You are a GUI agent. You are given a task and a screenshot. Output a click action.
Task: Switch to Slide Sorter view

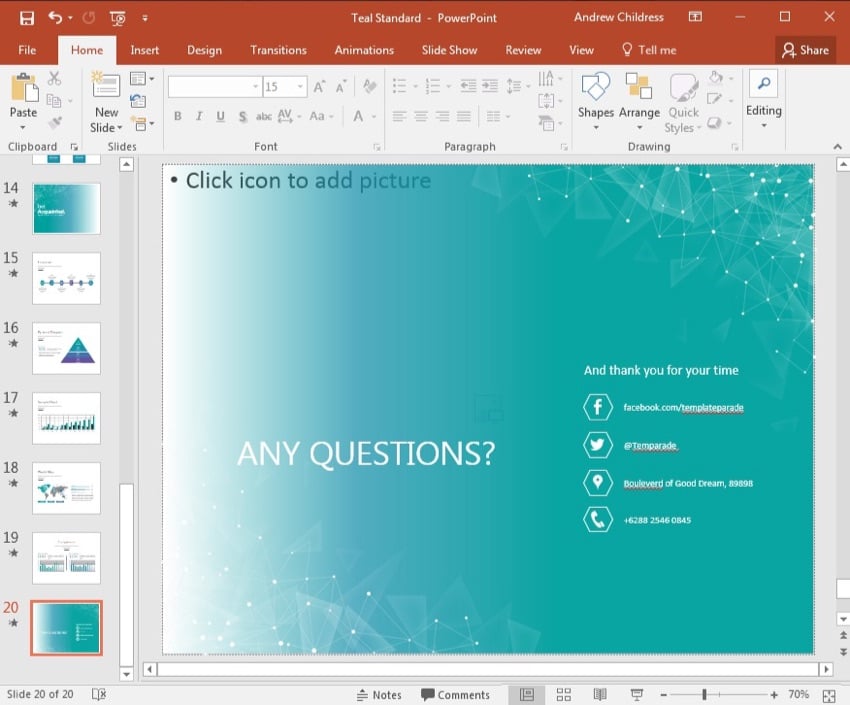coord(563,694)
